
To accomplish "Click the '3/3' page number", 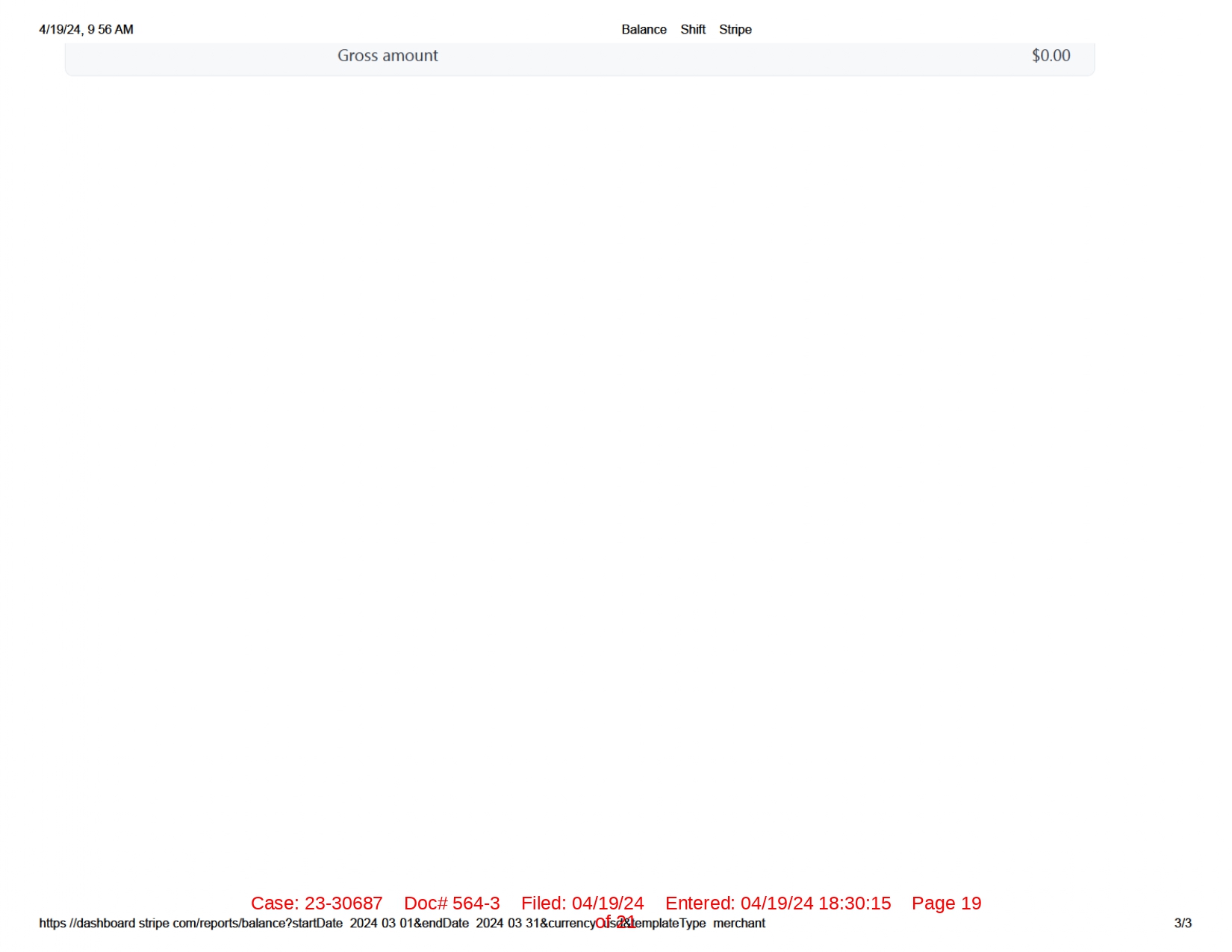I will click(x=1183, y=924).
